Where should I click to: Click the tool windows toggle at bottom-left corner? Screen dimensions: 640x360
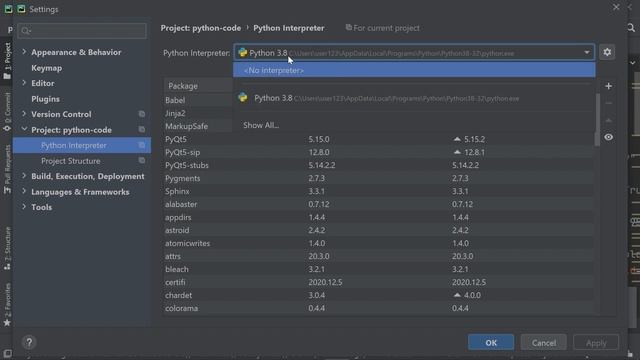coord(7,353)
